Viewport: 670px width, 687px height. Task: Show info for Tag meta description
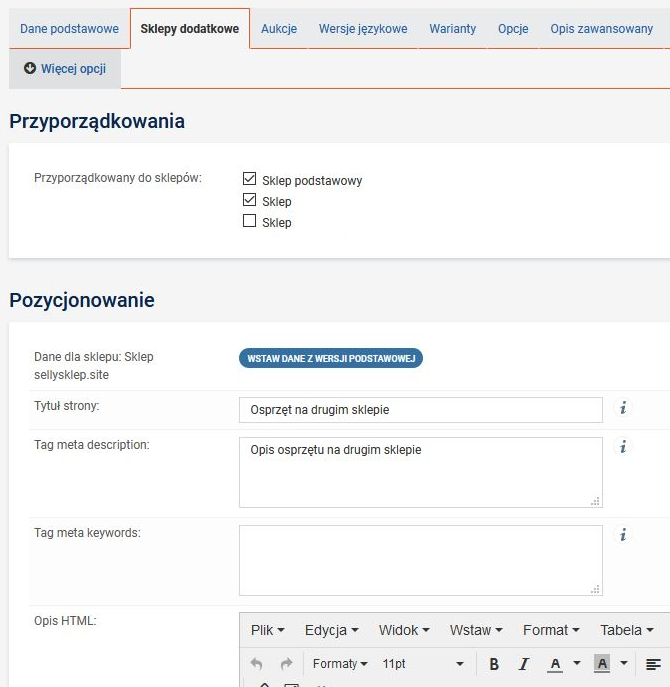point(623,447)
